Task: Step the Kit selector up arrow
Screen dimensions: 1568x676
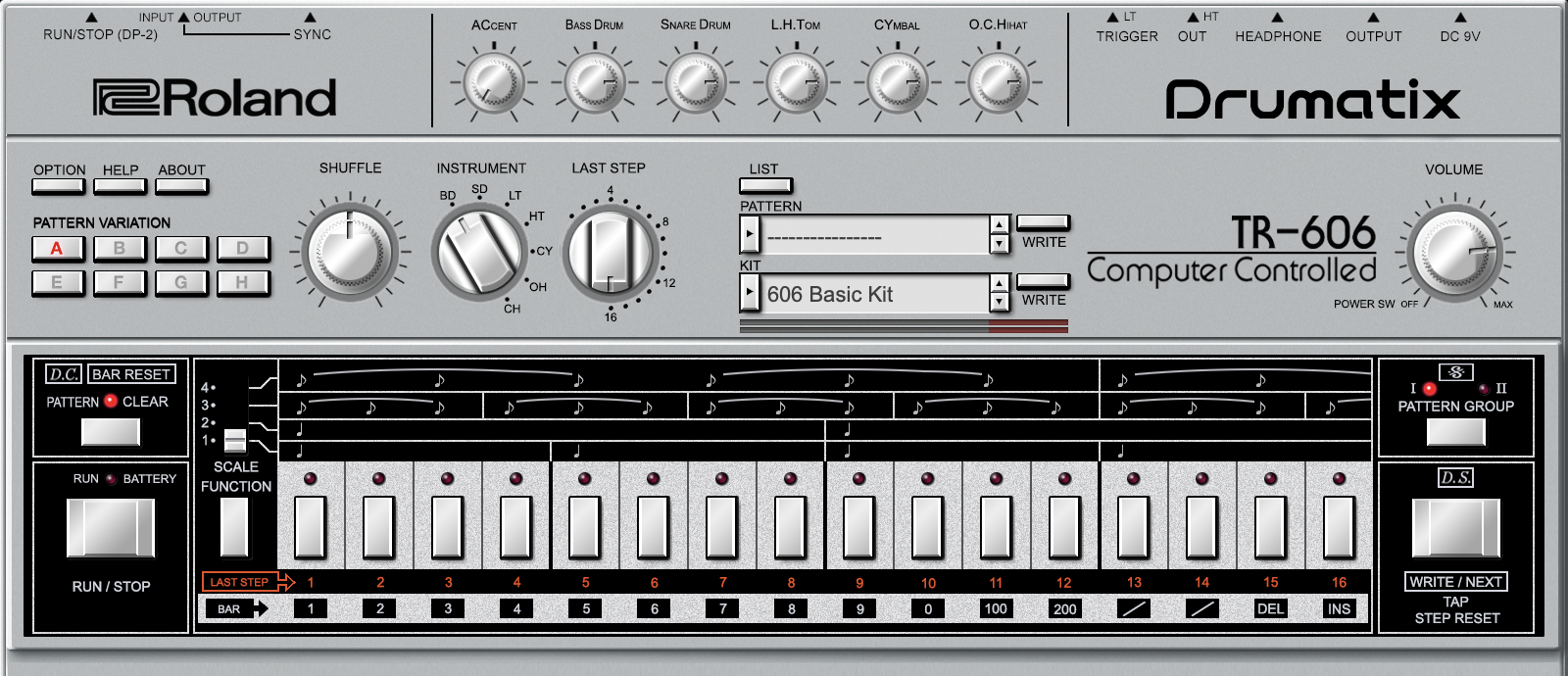Action: click(999, 284)
